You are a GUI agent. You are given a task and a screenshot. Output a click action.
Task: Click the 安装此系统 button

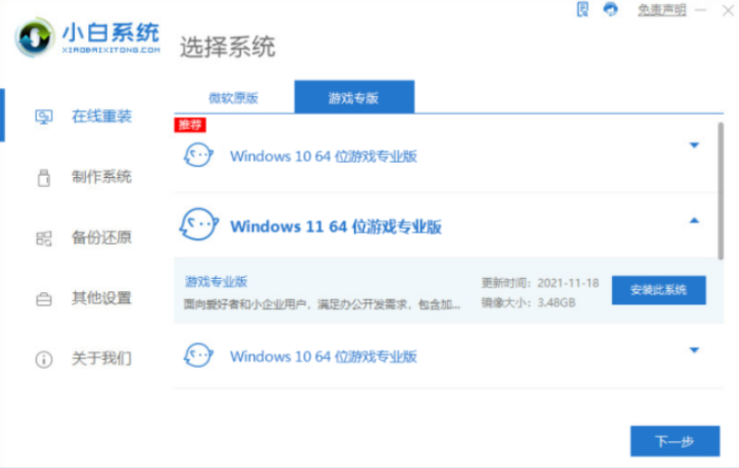659,290
